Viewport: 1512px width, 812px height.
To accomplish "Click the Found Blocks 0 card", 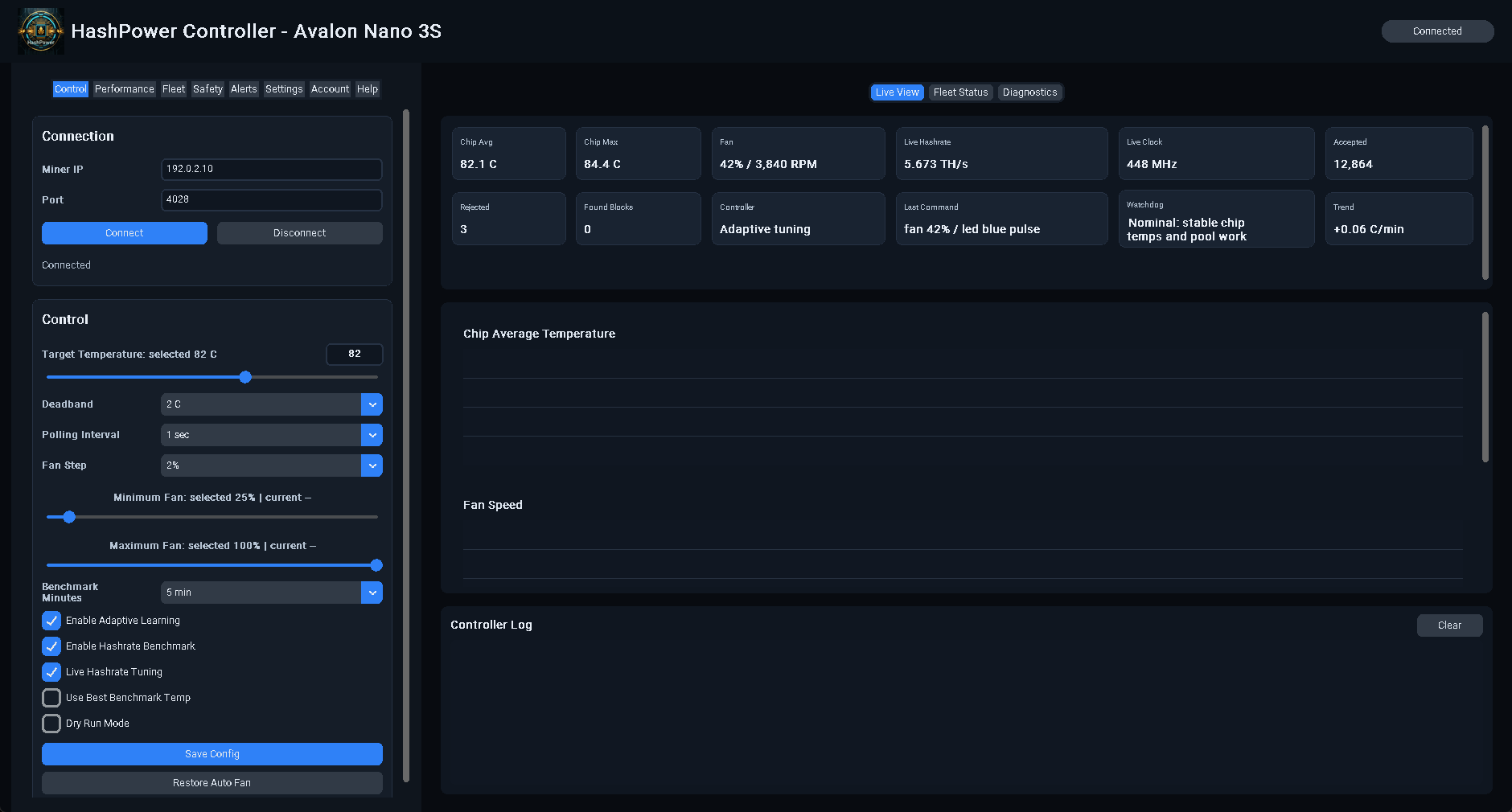I will (639, 219).
